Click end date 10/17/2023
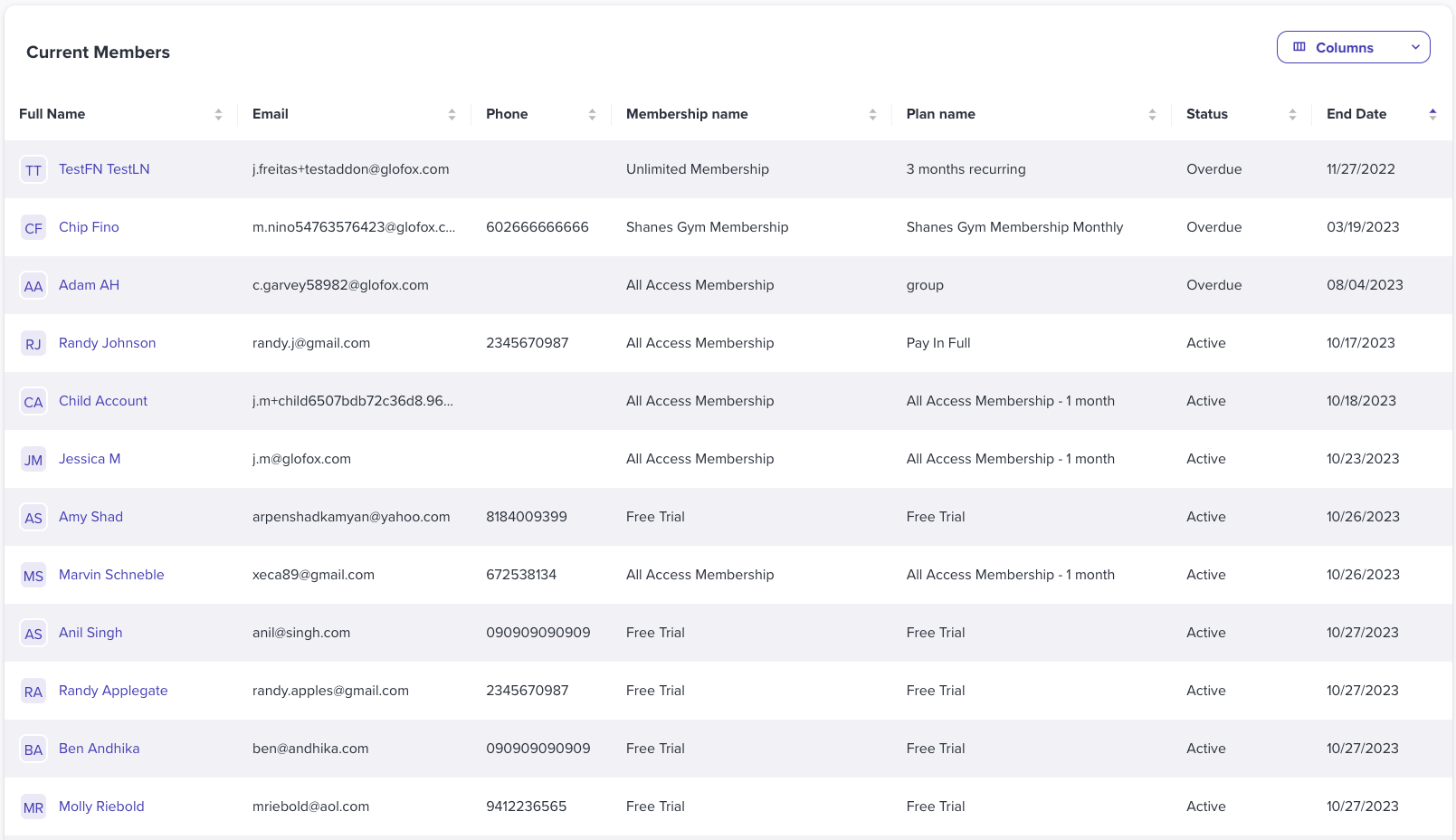 1361,343
